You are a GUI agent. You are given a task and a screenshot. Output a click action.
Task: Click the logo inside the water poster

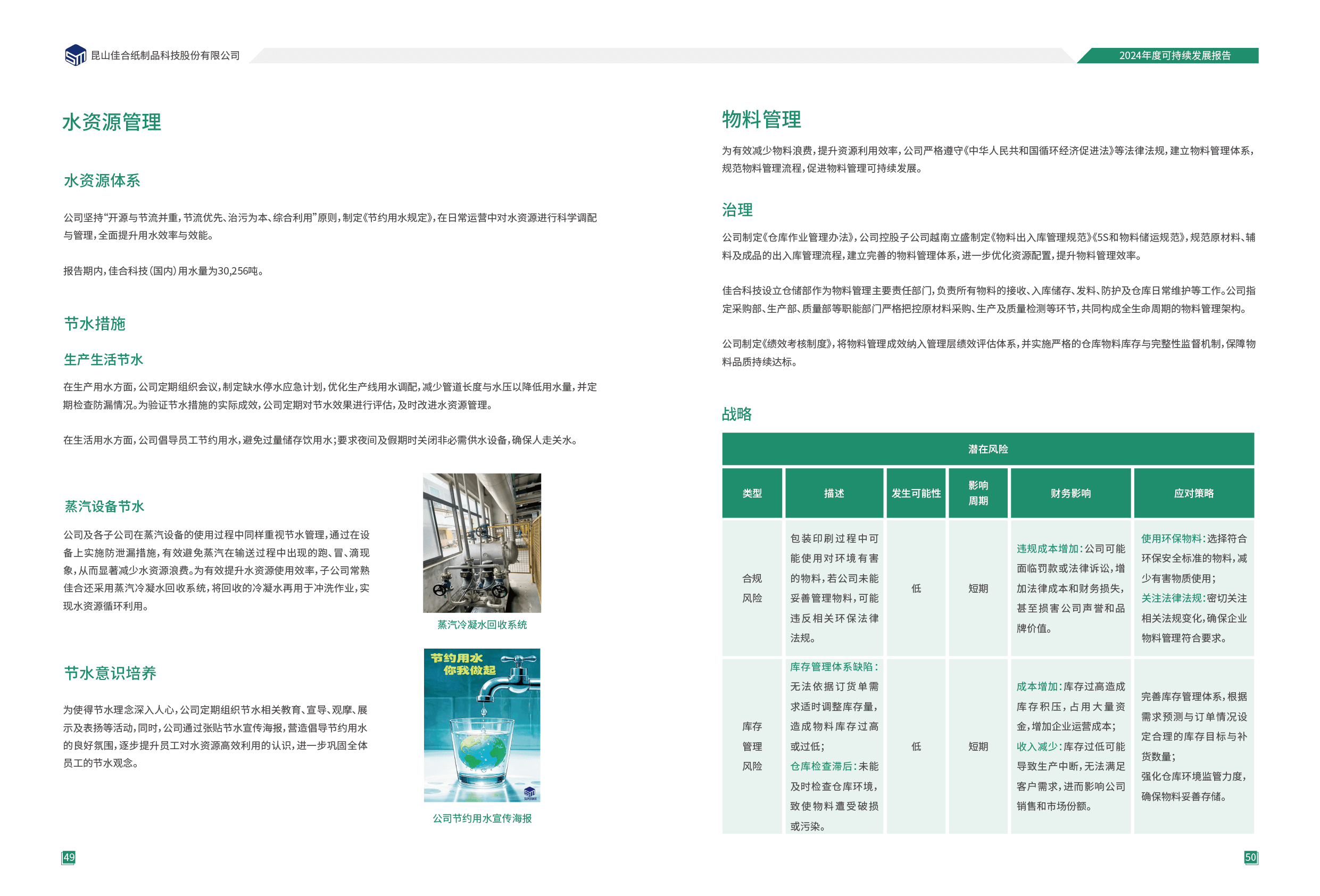[x=529, y=793]
